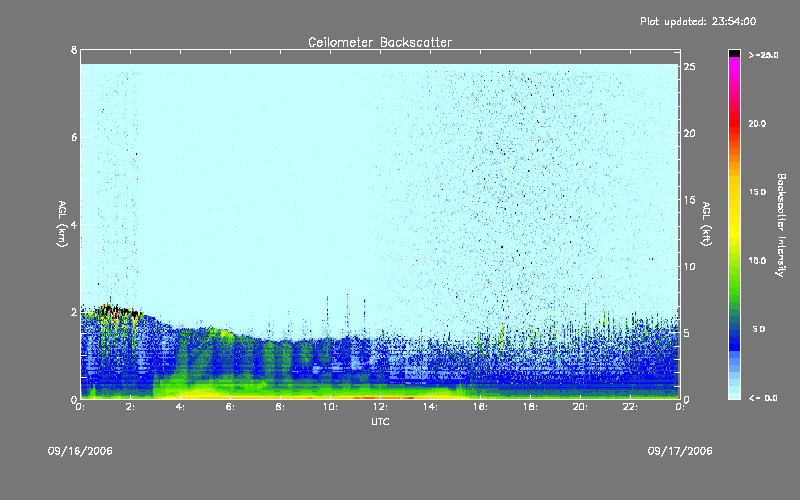Click the '16:' UTC hour tick
This screenshot has height=500, width=800.
[480, 407]
